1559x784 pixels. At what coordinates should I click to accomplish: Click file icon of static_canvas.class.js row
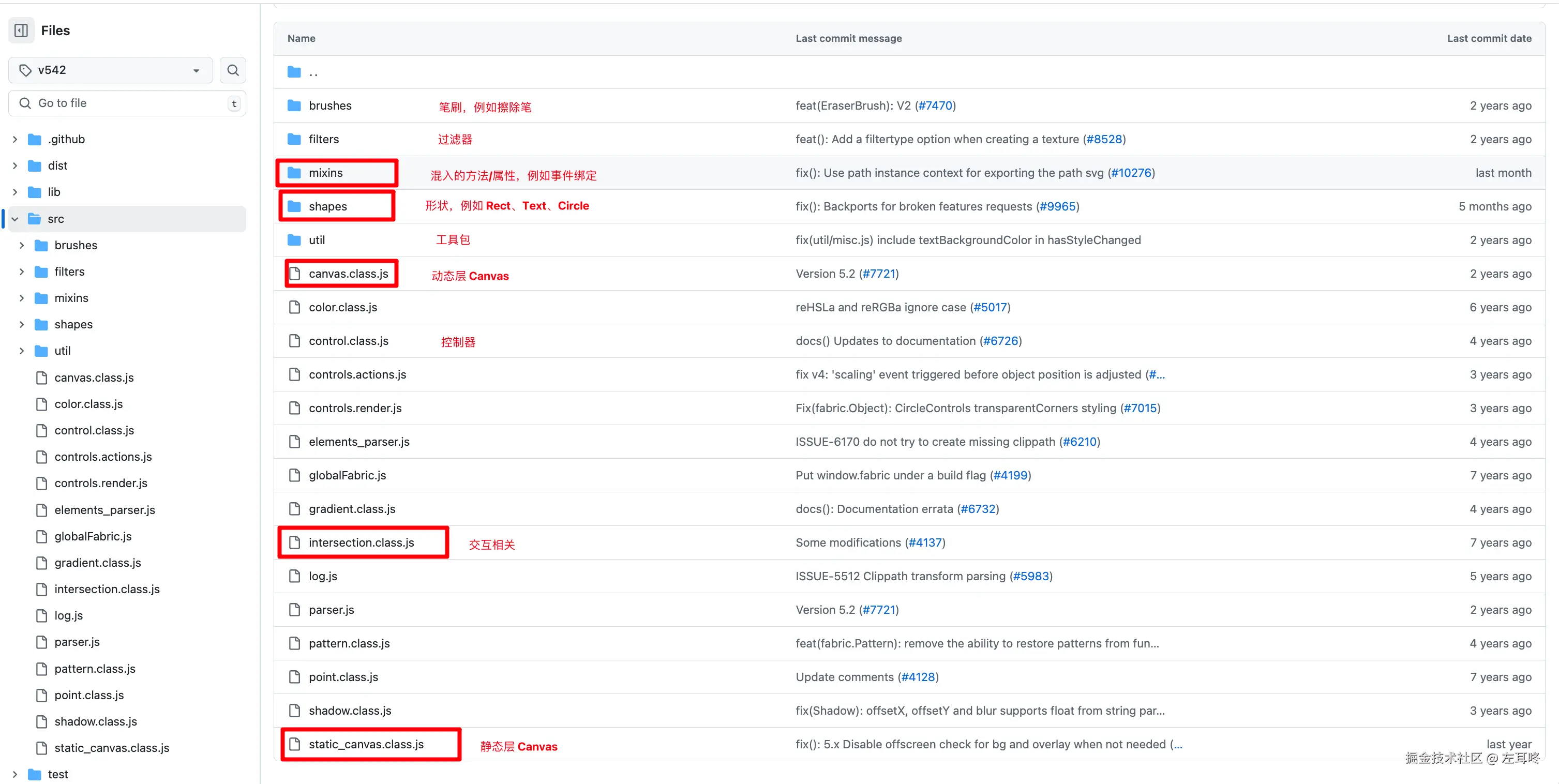294,745
